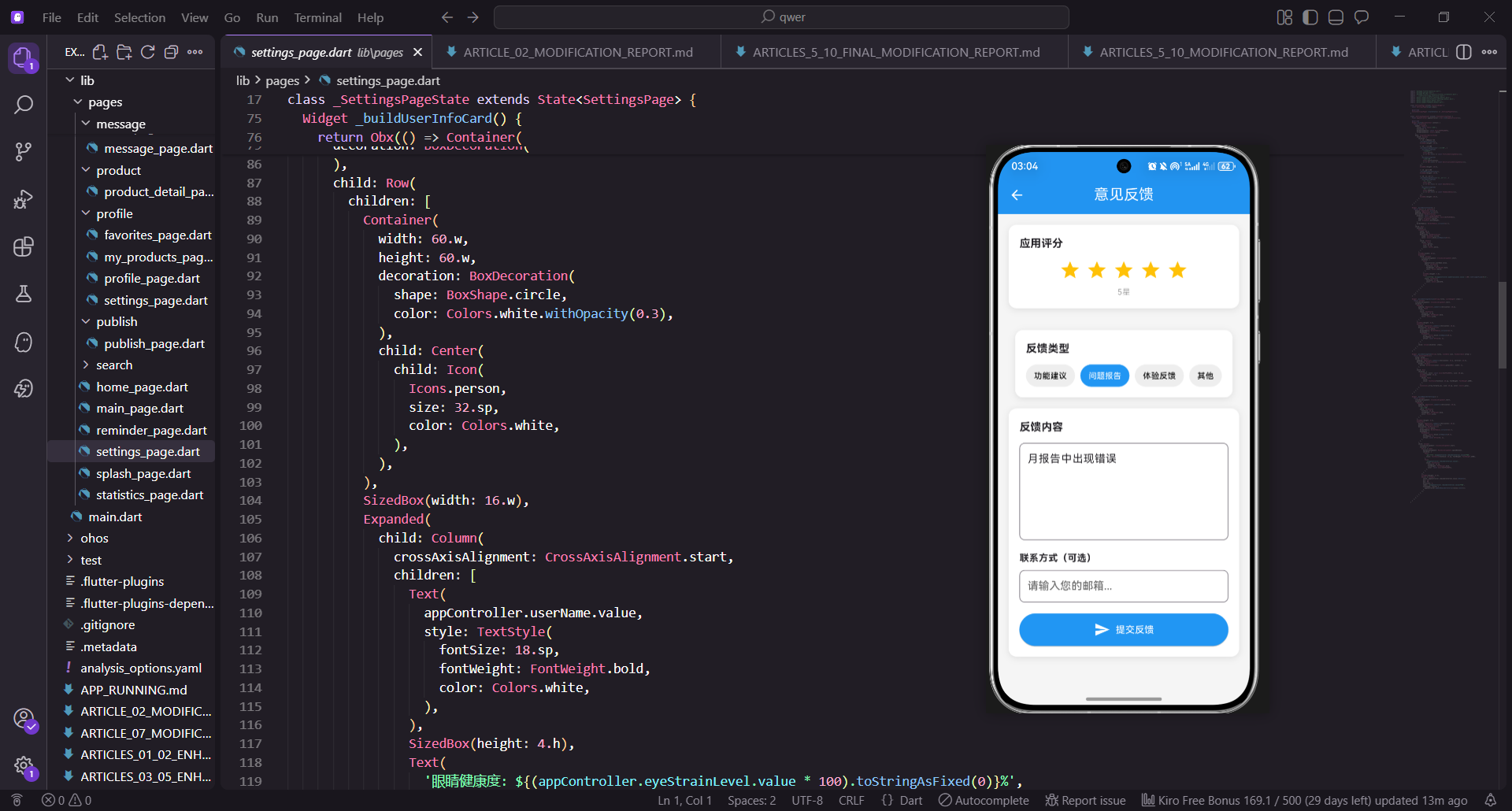The image size is (1512, 811).
Task: Change CRLF end of line sequence
Action: [x=851, y=800]
